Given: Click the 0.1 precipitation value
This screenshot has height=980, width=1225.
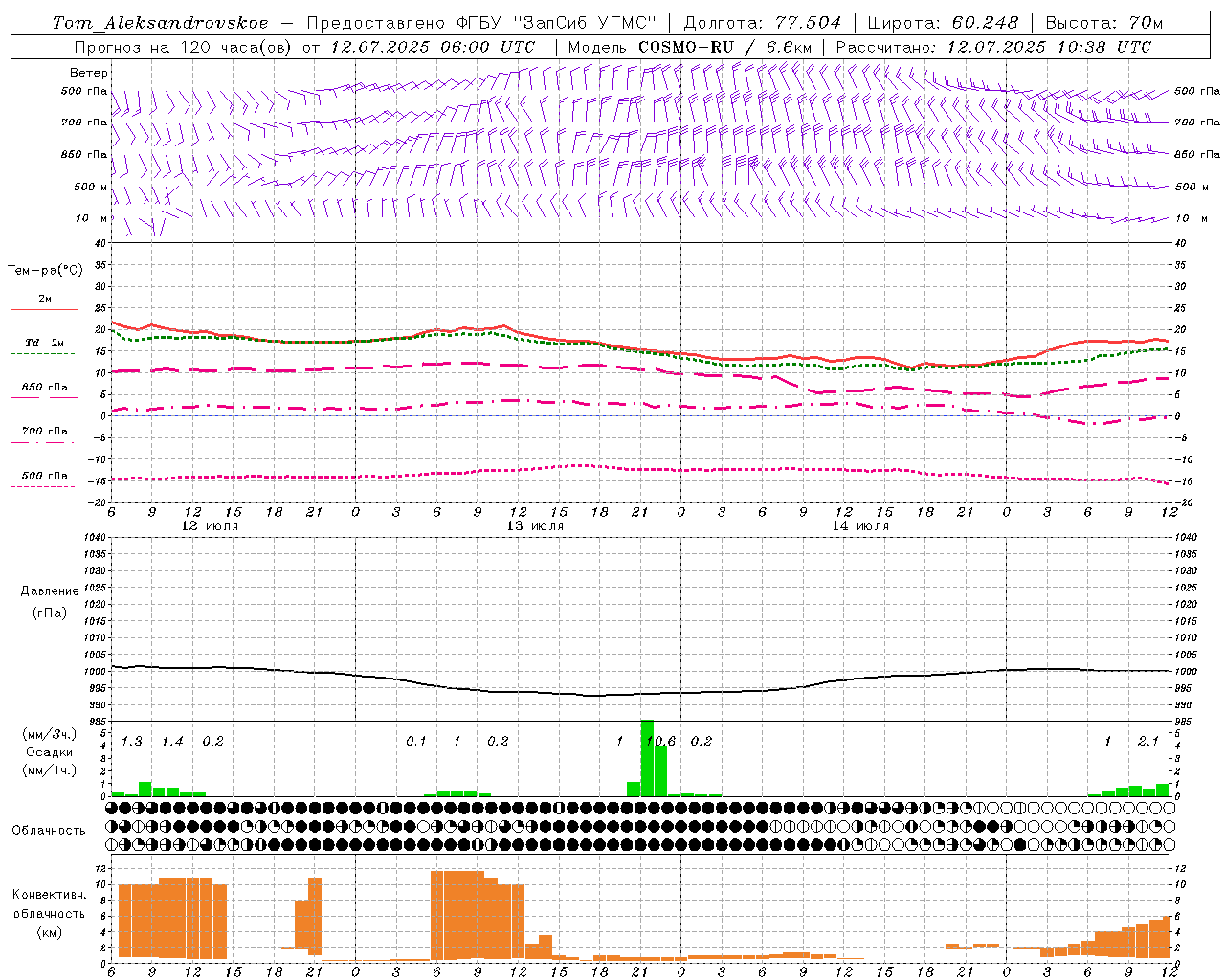Looking at the screenshot, I should coord(416,741).
